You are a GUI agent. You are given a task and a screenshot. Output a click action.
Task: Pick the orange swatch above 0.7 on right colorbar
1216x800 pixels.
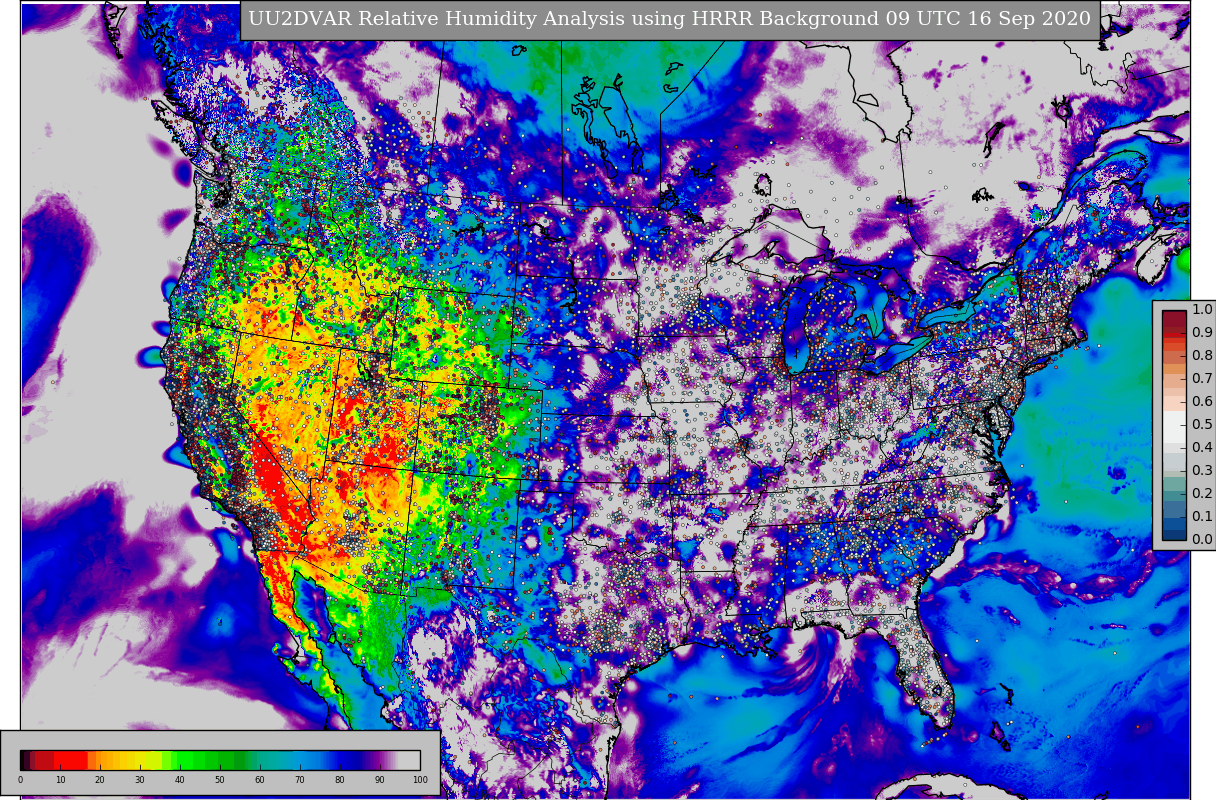(1174, 369)
